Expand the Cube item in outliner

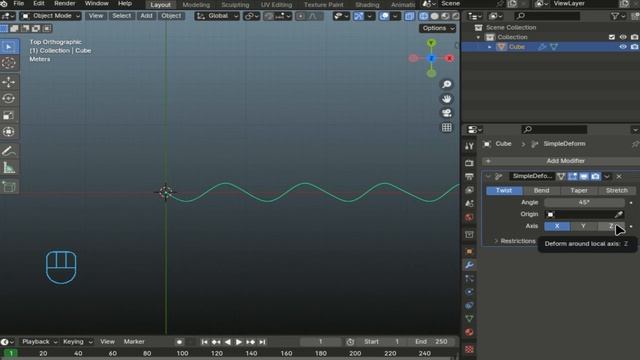[x=490, y=47]
